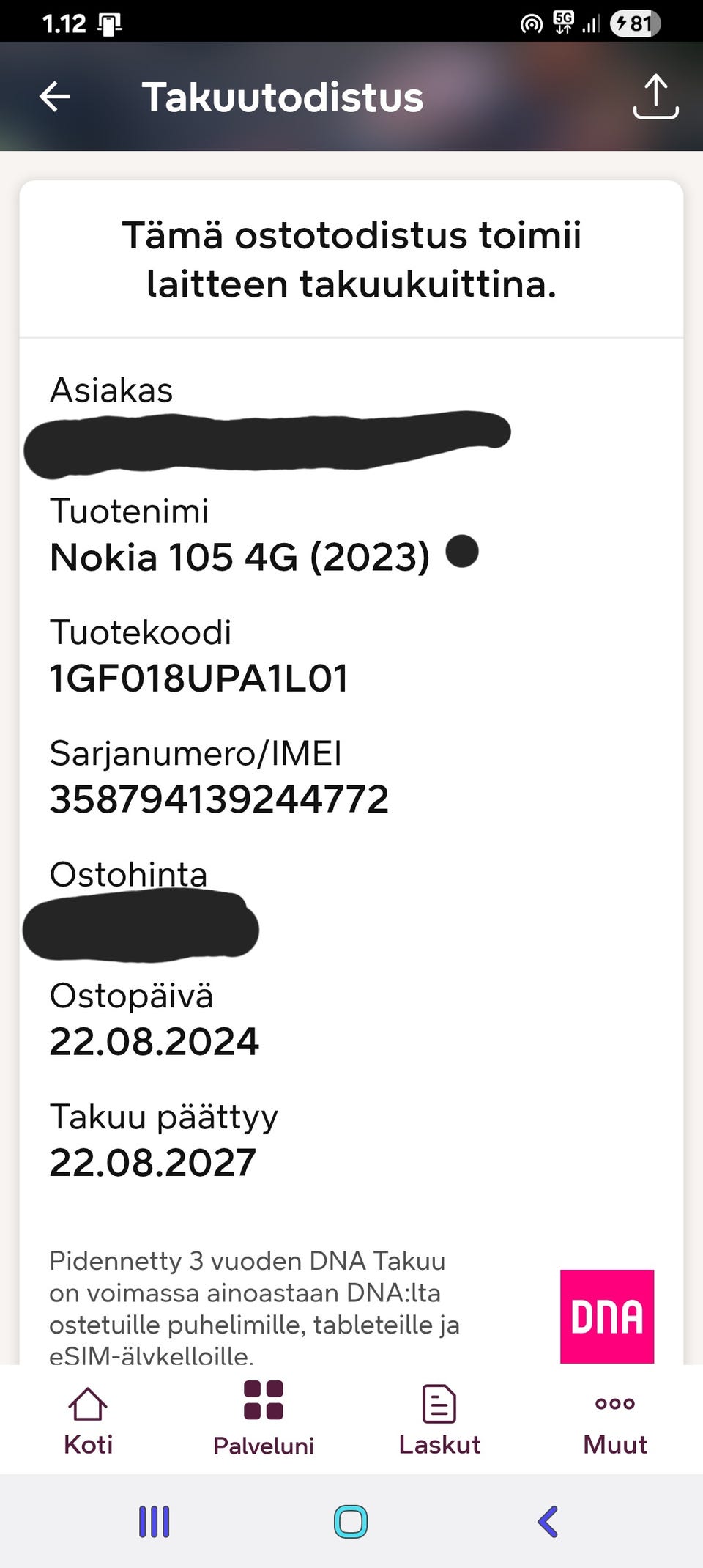This screenshot has width=703, height=1568.
Task: Tap the share/export icon
Action: coord(655,96)
